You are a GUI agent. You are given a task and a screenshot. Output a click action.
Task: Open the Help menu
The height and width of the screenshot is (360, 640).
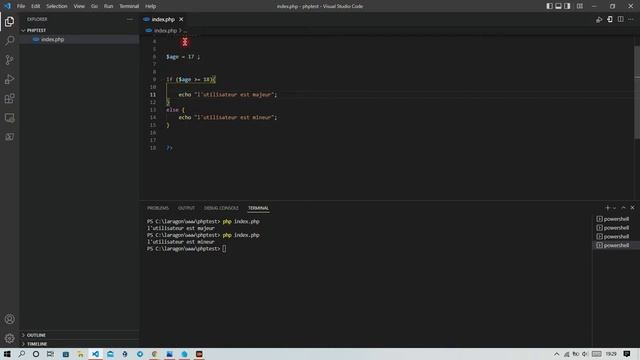[x=151, y=6]
